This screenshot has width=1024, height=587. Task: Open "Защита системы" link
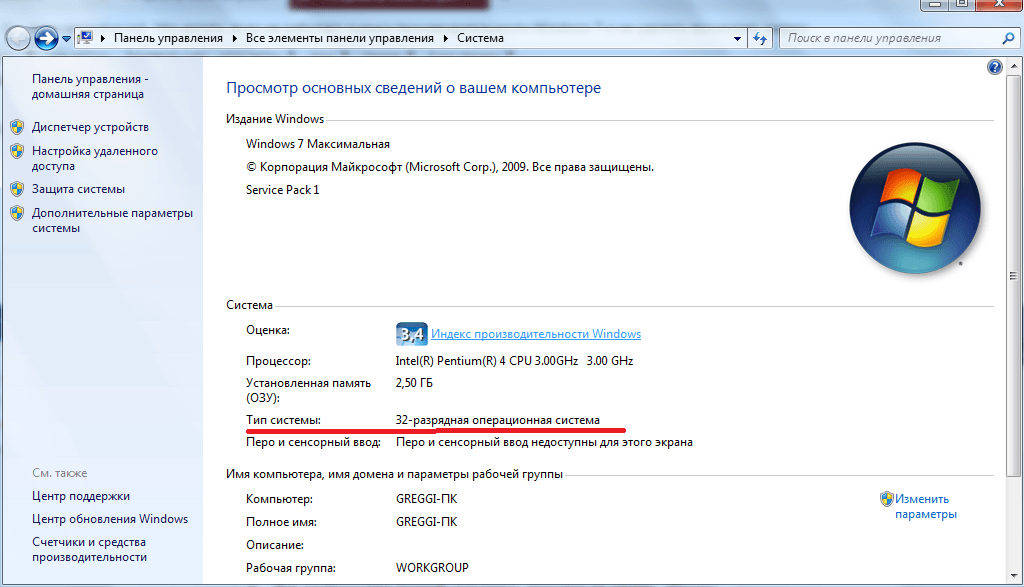(78, 189)
